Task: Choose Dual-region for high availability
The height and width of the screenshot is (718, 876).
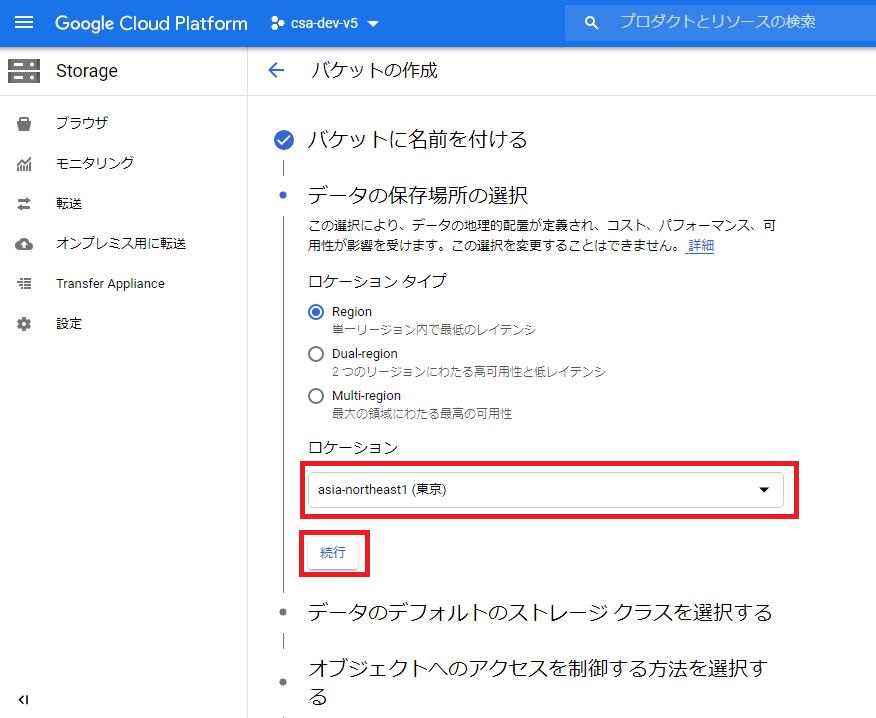Action: [316, 353]
